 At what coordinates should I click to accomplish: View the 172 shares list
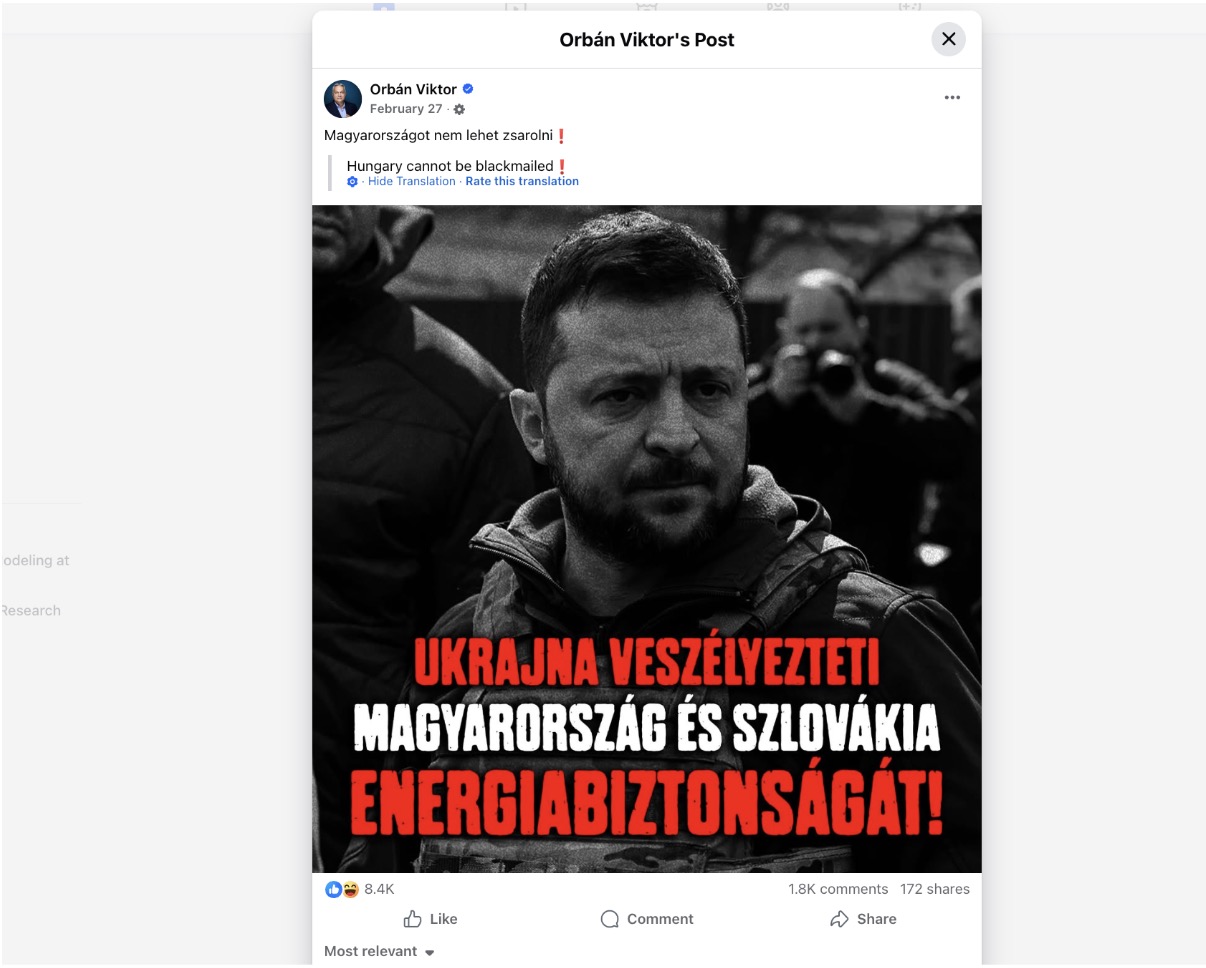click(934, 889)
